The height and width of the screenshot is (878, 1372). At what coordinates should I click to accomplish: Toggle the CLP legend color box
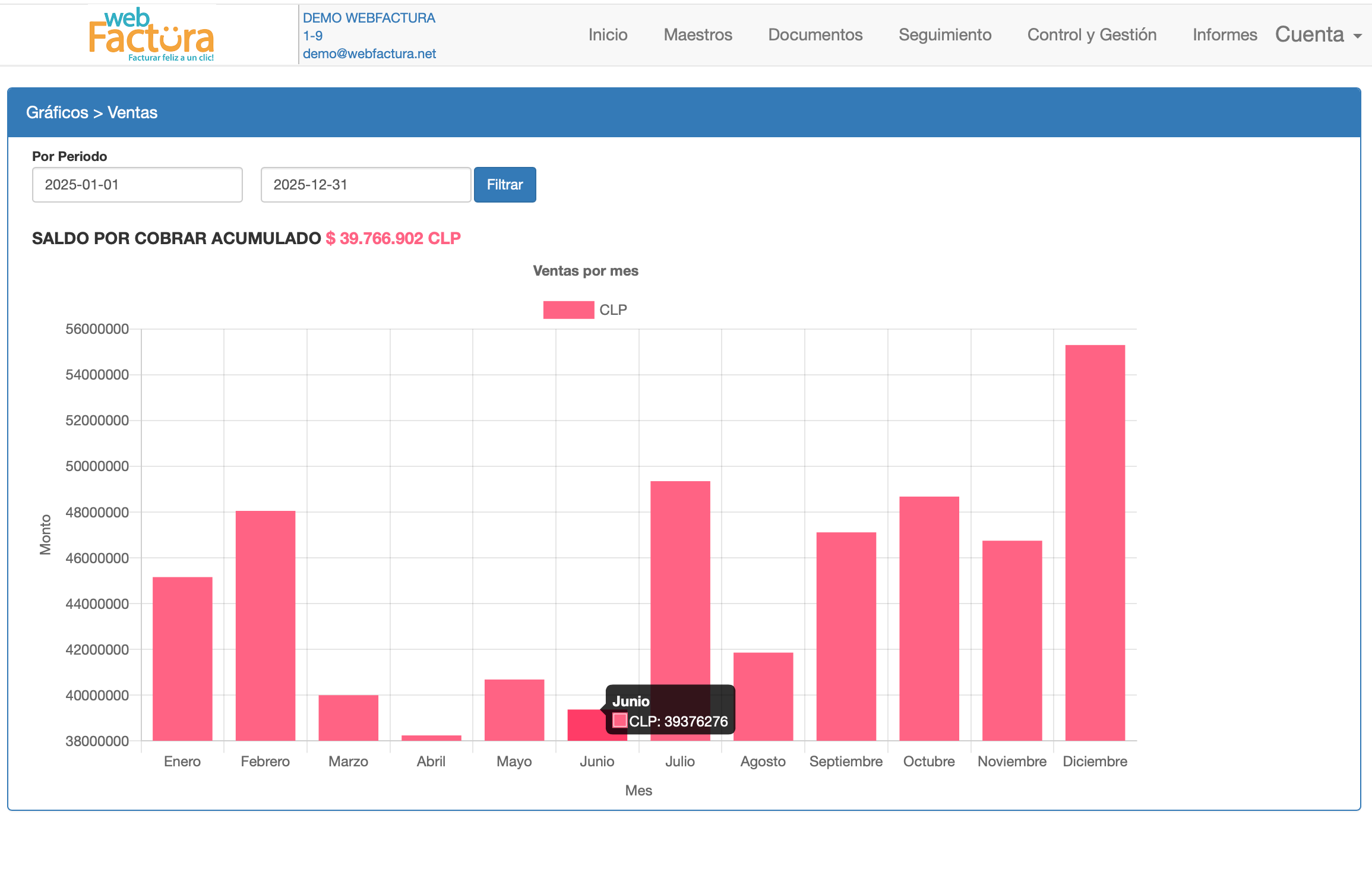(568, 309)
